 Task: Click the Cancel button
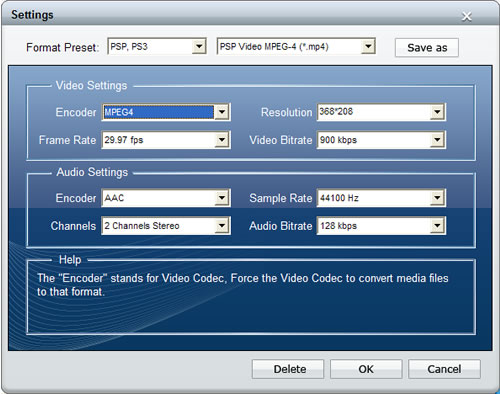[x=444, y=369]
